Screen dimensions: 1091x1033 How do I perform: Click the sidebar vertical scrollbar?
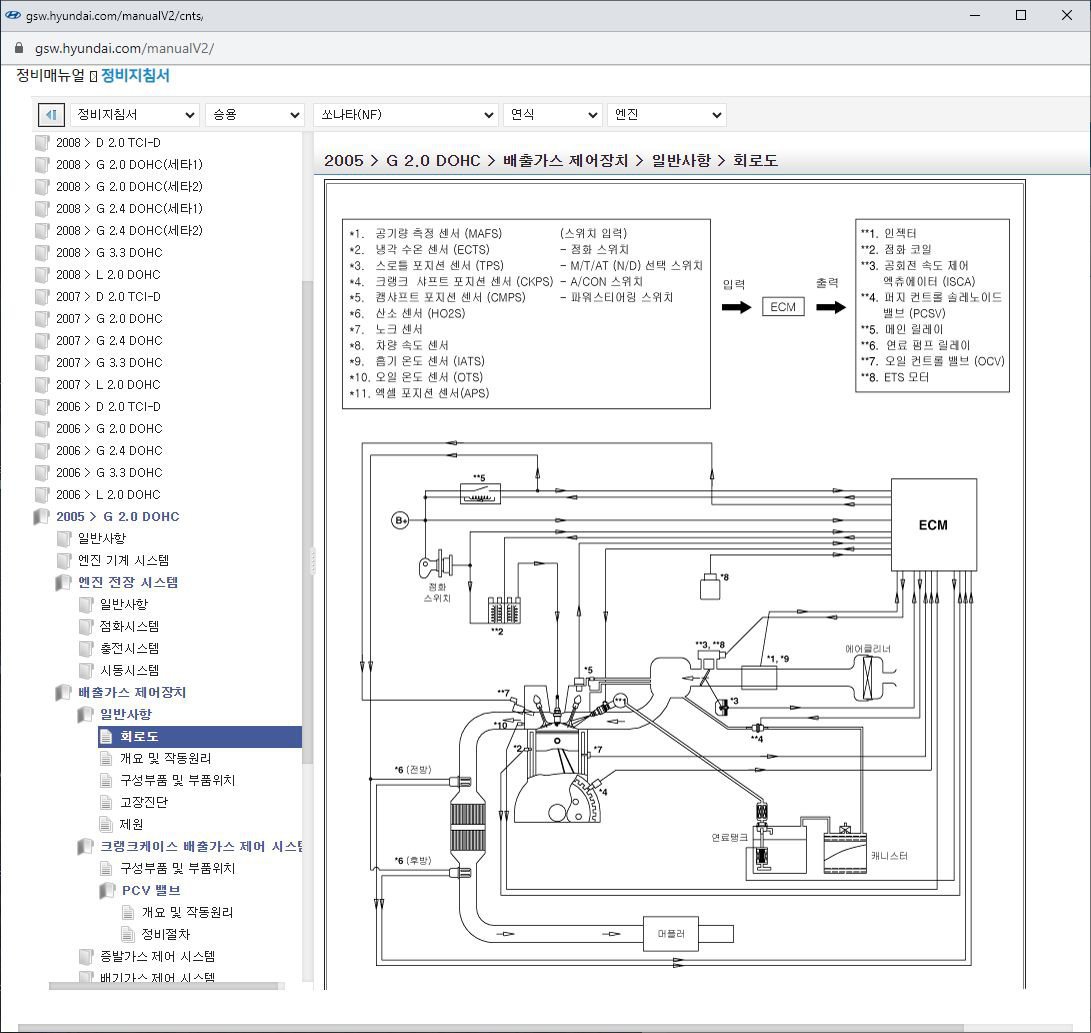308,522
